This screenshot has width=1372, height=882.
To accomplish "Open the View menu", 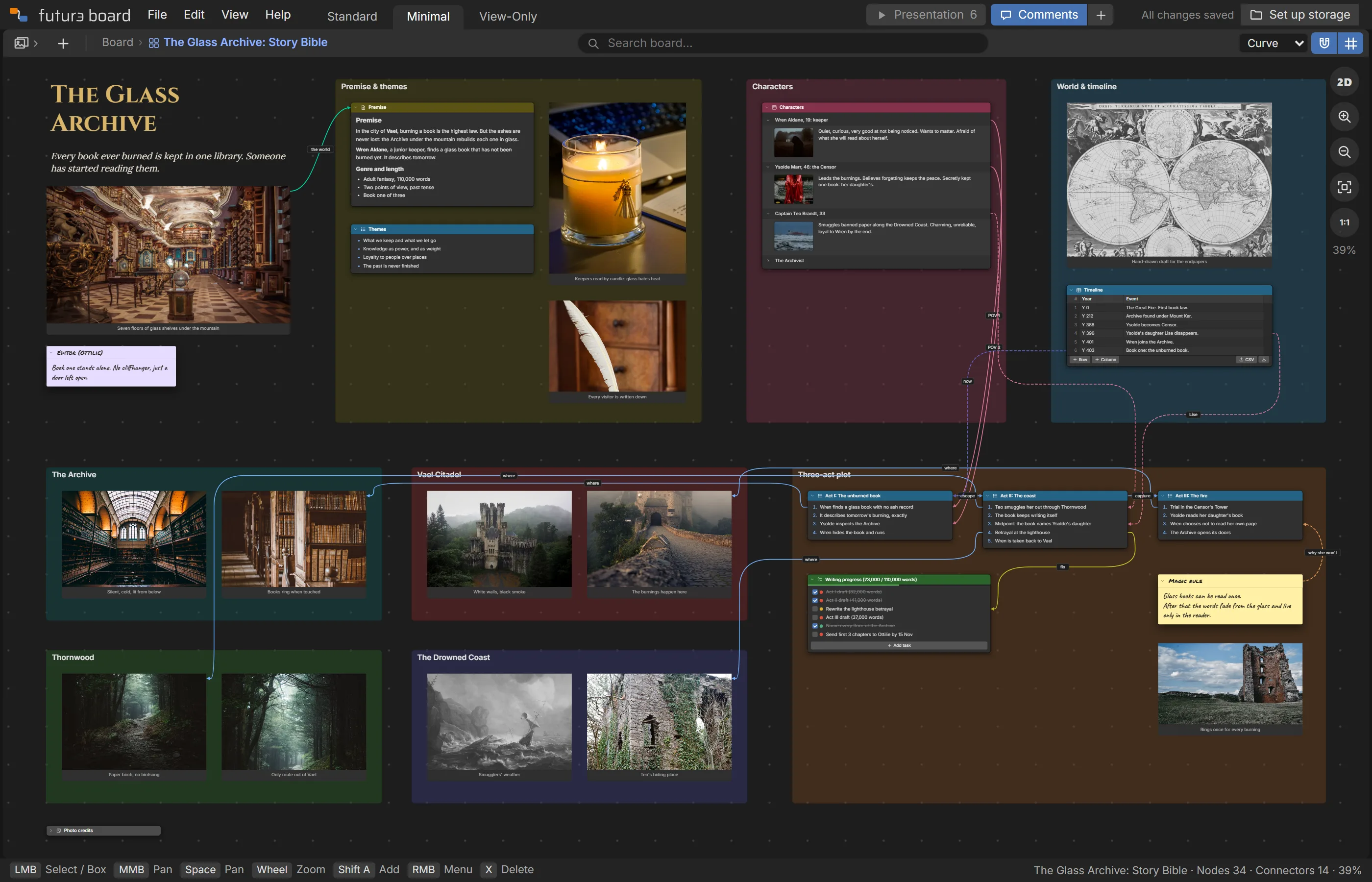I will coord(235,15).
